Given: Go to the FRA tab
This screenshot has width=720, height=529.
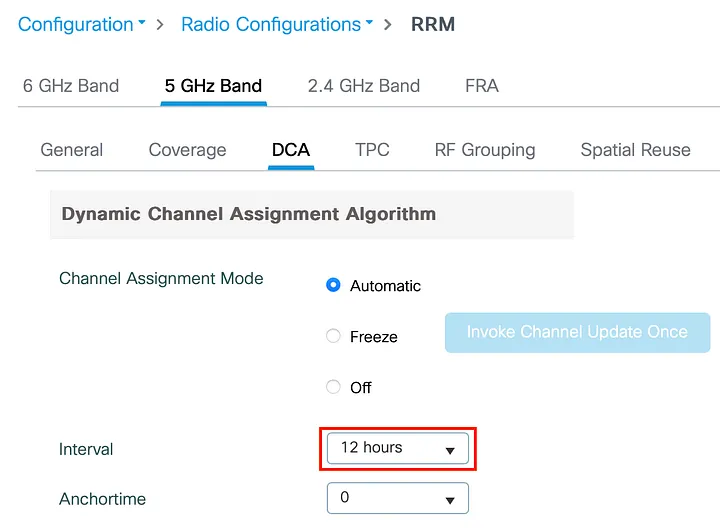Looking at the screenshot, I should [x=482, y=86].
